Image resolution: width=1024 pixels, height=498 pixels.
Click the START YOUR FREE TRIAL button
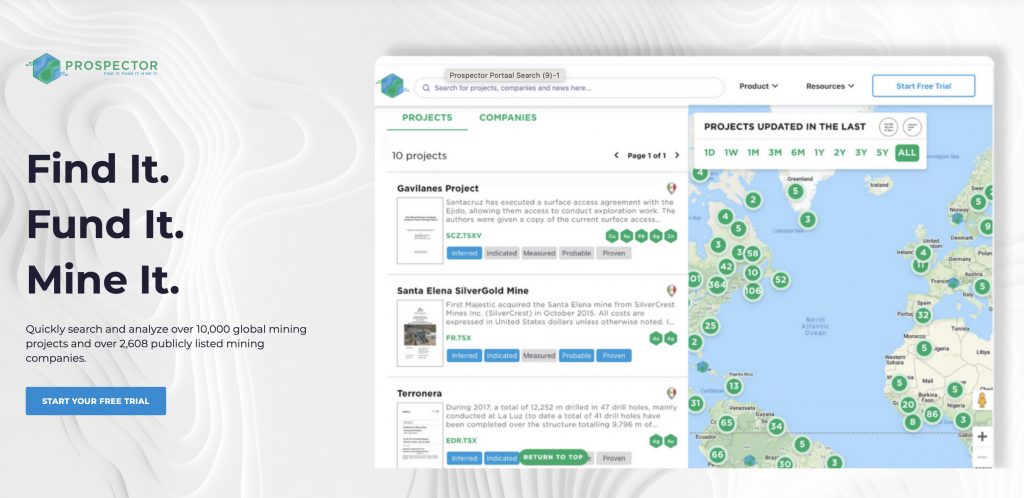point(96,401)
